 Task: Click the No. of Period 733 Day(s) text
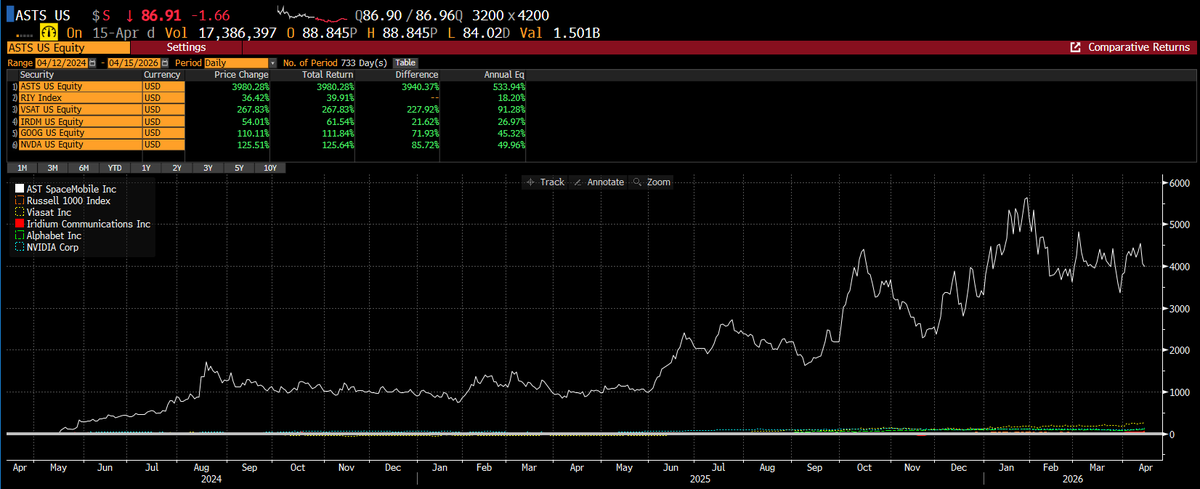click(335, 62)
